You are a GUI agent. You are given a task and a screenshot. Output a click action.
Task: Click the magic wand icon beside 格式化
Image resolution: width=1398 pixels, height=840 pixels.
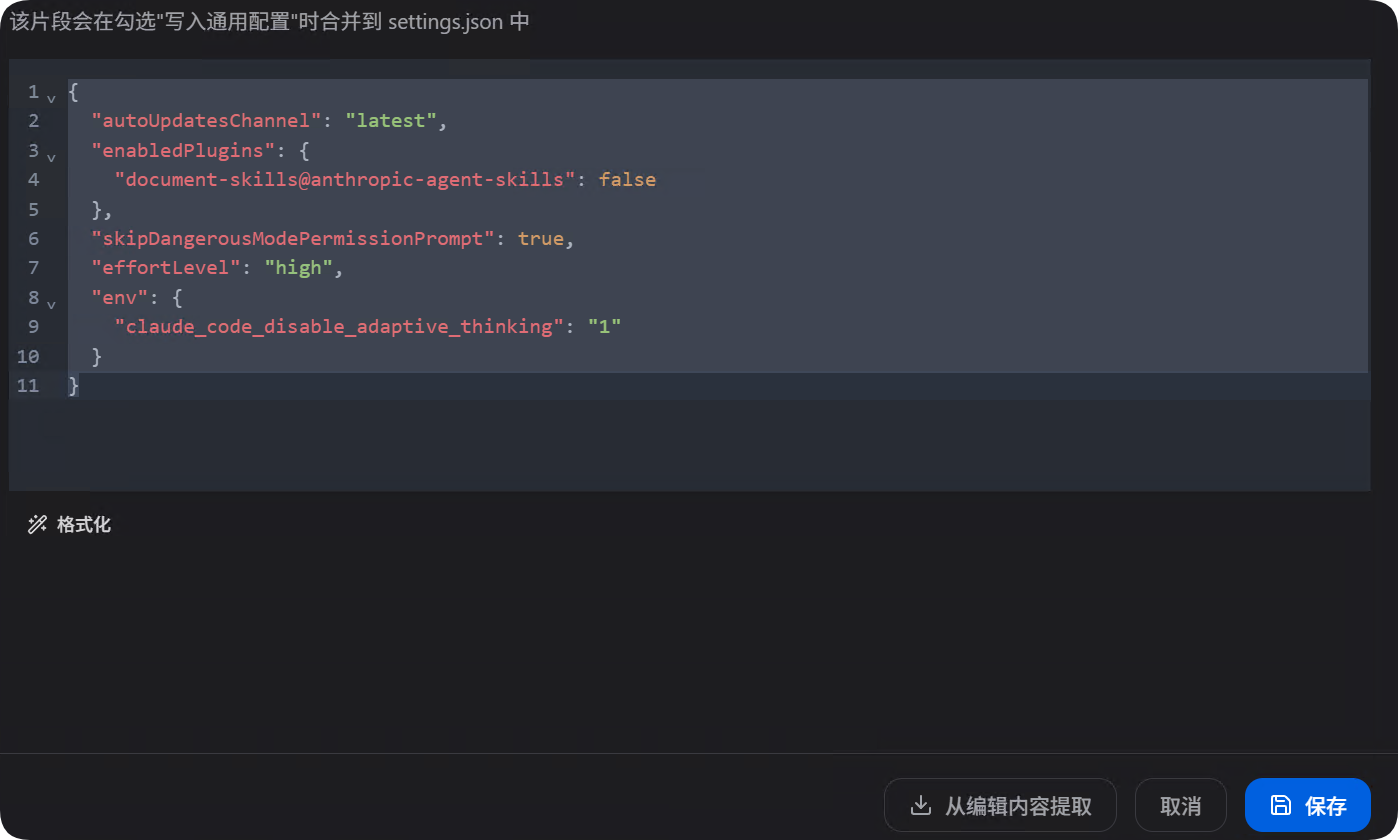38,524
